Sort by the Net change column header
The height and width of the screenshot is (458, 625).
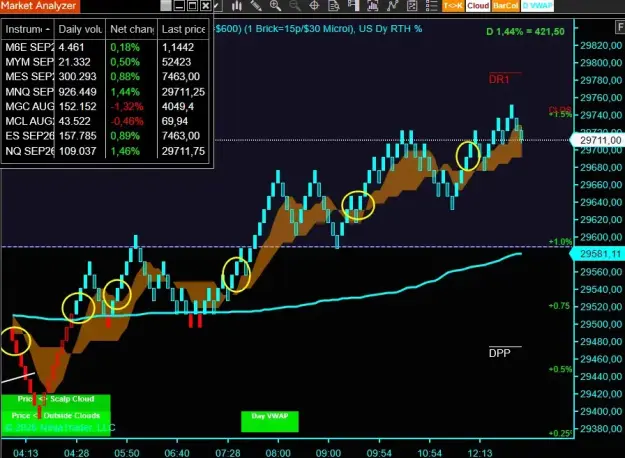(x=132, y=29)
